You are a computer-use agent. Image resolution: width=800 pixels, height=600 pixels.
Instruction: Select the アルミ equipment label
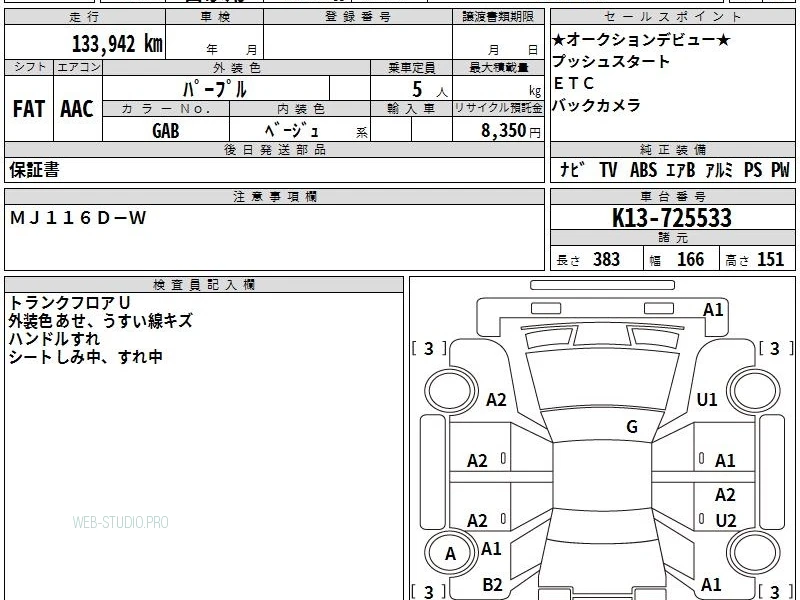tap(719, 169)
